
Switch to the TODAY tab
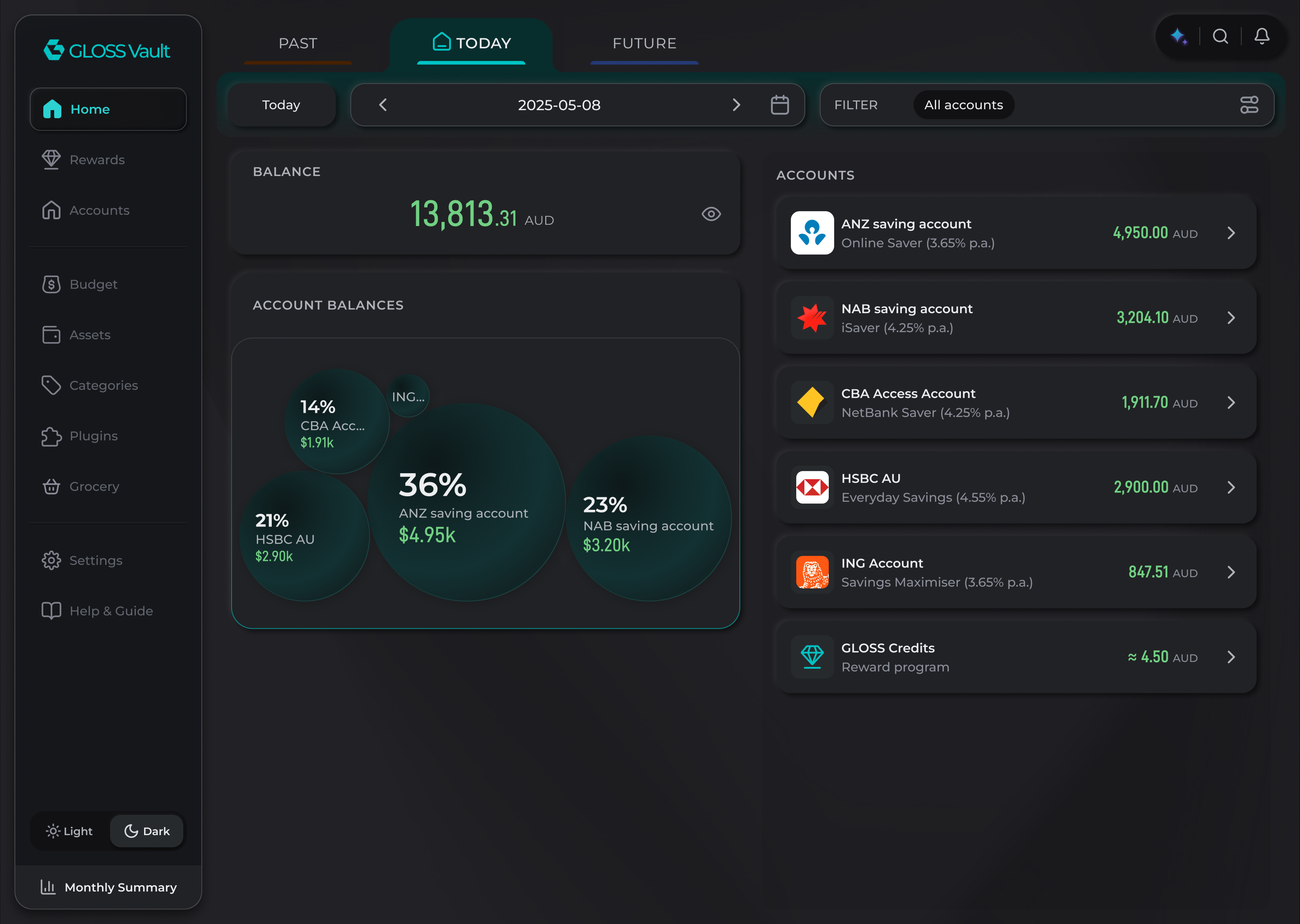(471, 43)
